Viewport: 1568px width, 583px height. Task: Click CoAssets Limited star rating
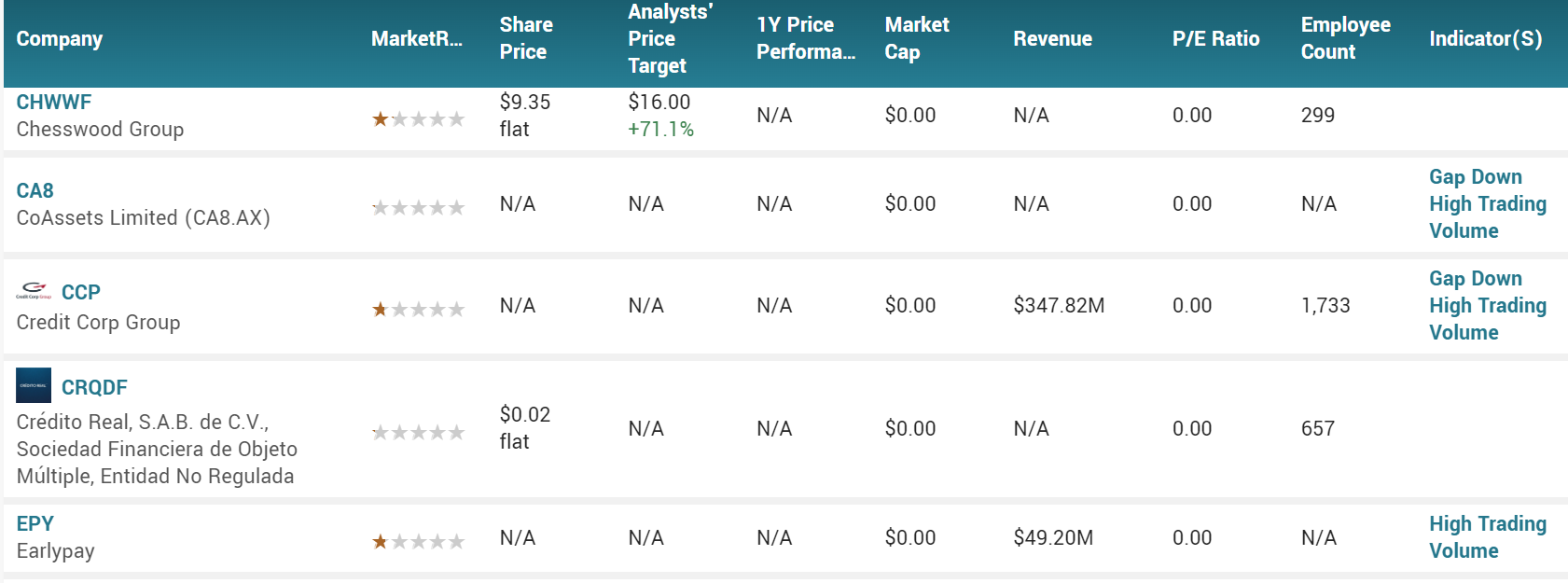point(418,208)
